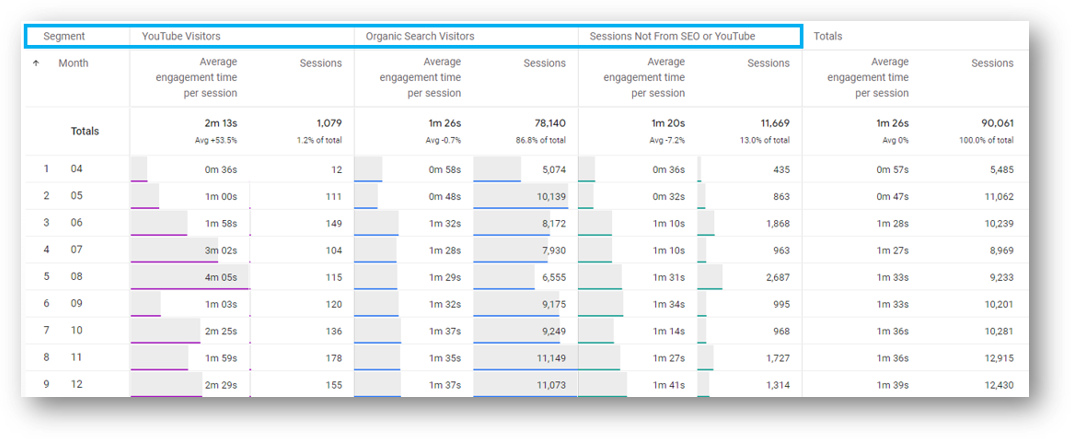This screenshot has height=439, width=1071.
Task: Click Sessions header under Sessions Not From SEO or YouTube
Action: pyautogui.click(x=769, y=63)
